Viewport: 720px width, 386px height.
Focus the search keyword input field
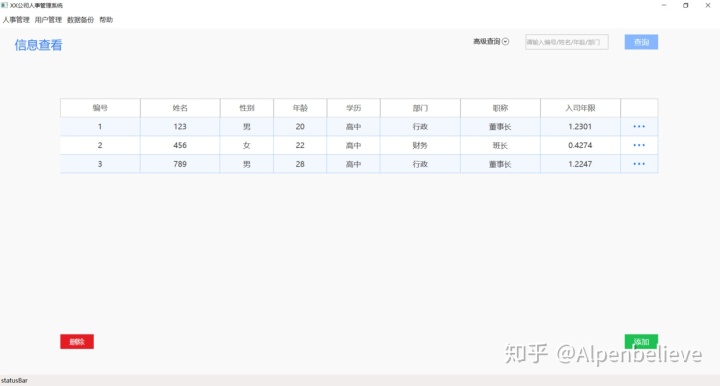click(567, 42)
